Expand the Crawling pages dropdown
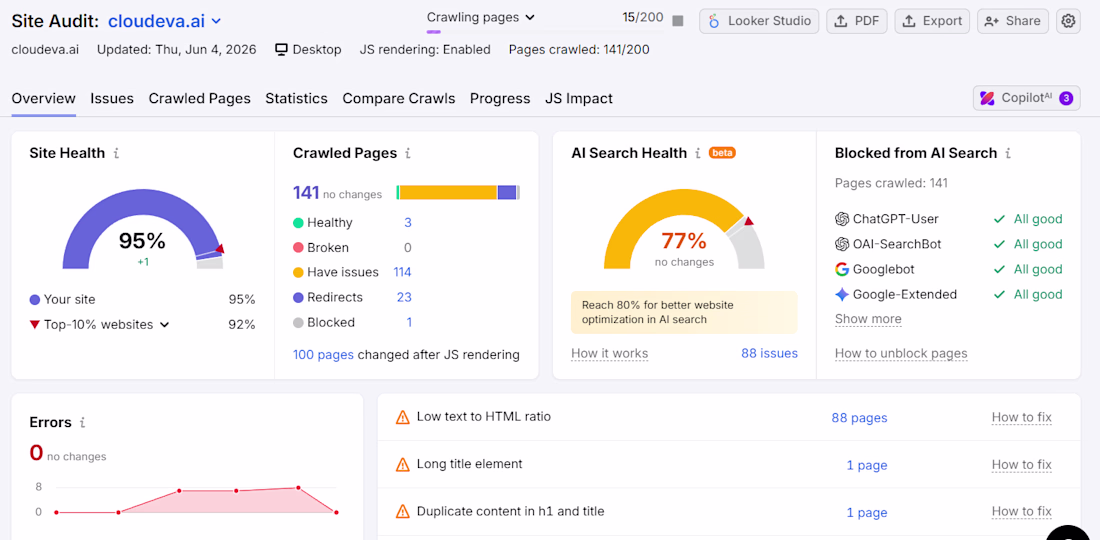The image size is (1100, 540). (481, 18)
